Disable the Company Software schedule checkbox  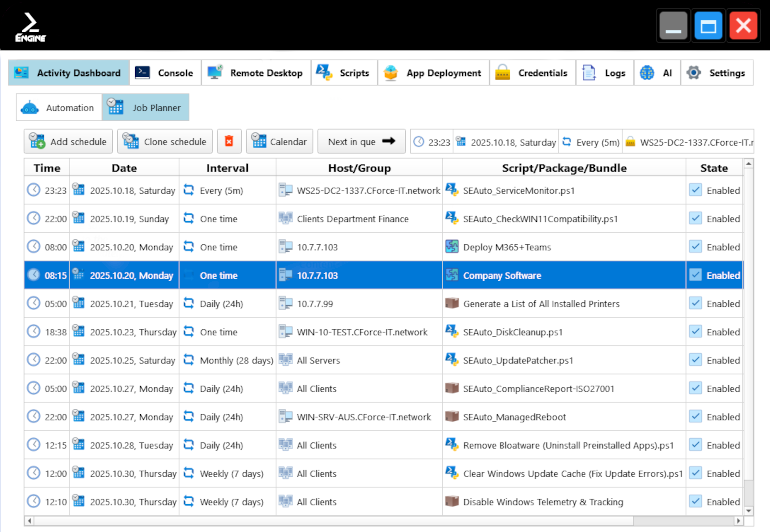tap(696, 275)
